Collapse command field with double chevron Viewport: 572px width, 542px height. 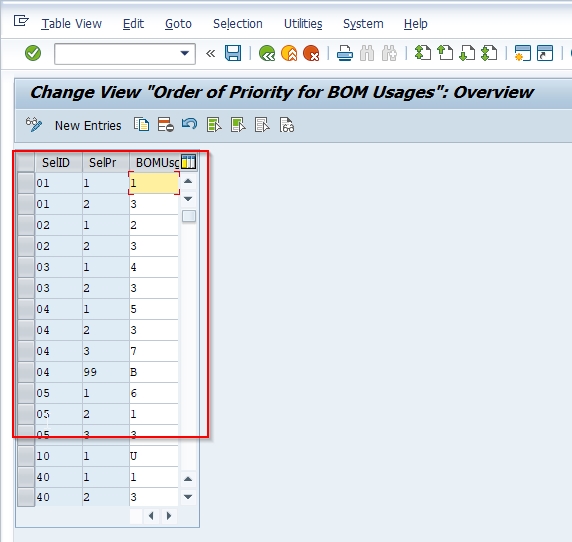210,54
